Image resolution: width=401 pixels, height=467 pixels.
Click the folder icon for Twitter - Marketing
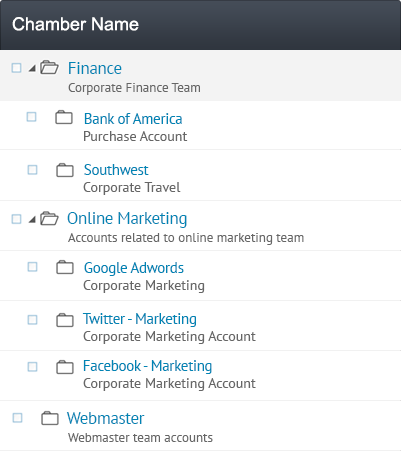pyautogui.click(x=65, y=320)
